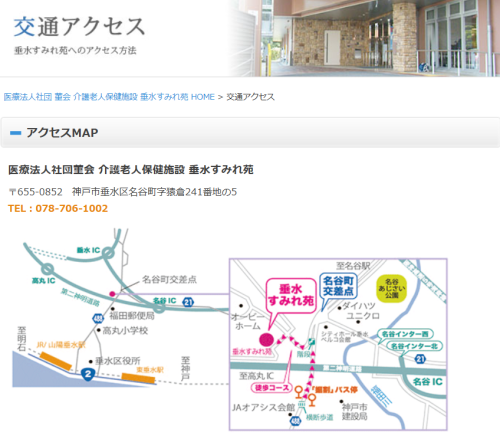
Task: Click the large pink 垂水すみれ苑 location circle
Action: click(266, 340)
